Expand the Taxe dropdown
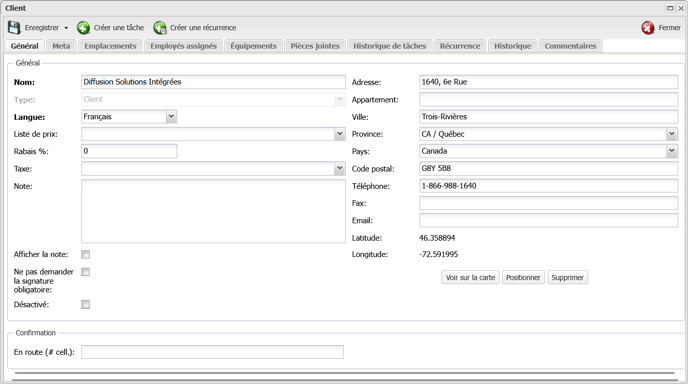Image resolution: width=688 pixels, height=384 pixels. point(340,169)
